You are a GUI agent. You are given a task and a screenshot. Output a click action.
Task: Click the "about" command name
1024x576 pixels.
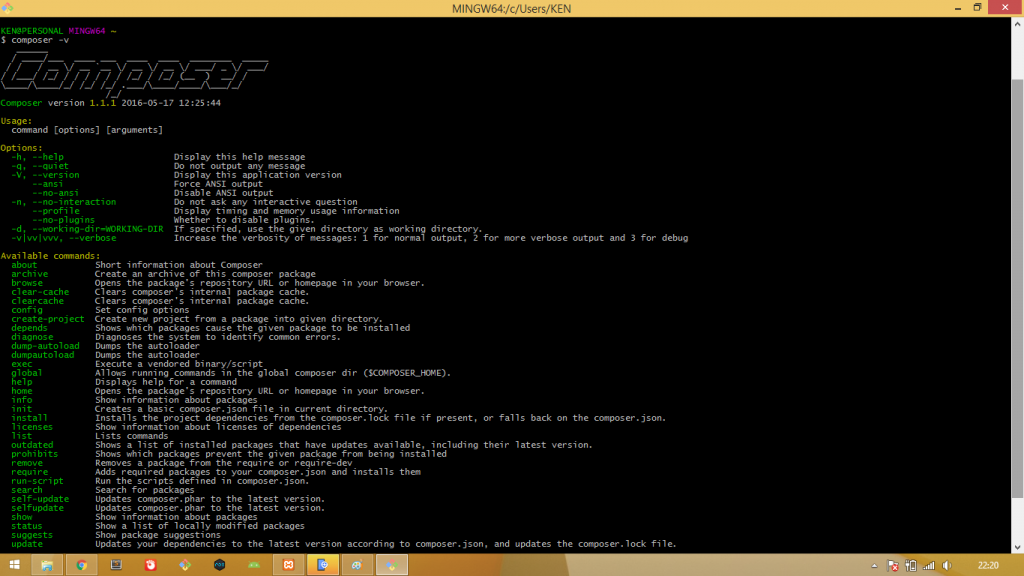coord(24,265)
